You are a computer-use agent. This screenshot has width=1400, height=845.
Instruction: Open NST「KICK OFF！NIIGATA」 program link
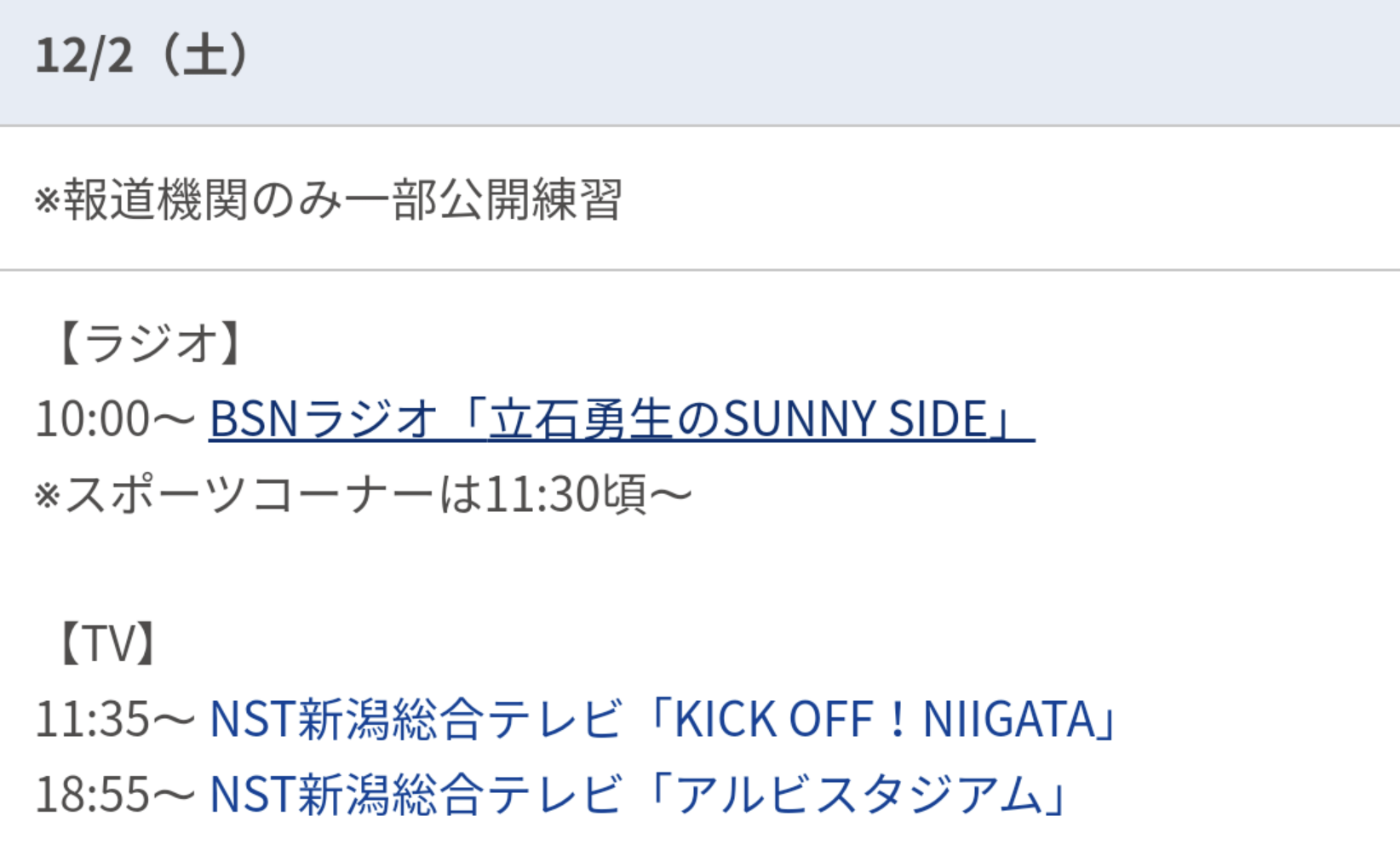tap(663, 719)
